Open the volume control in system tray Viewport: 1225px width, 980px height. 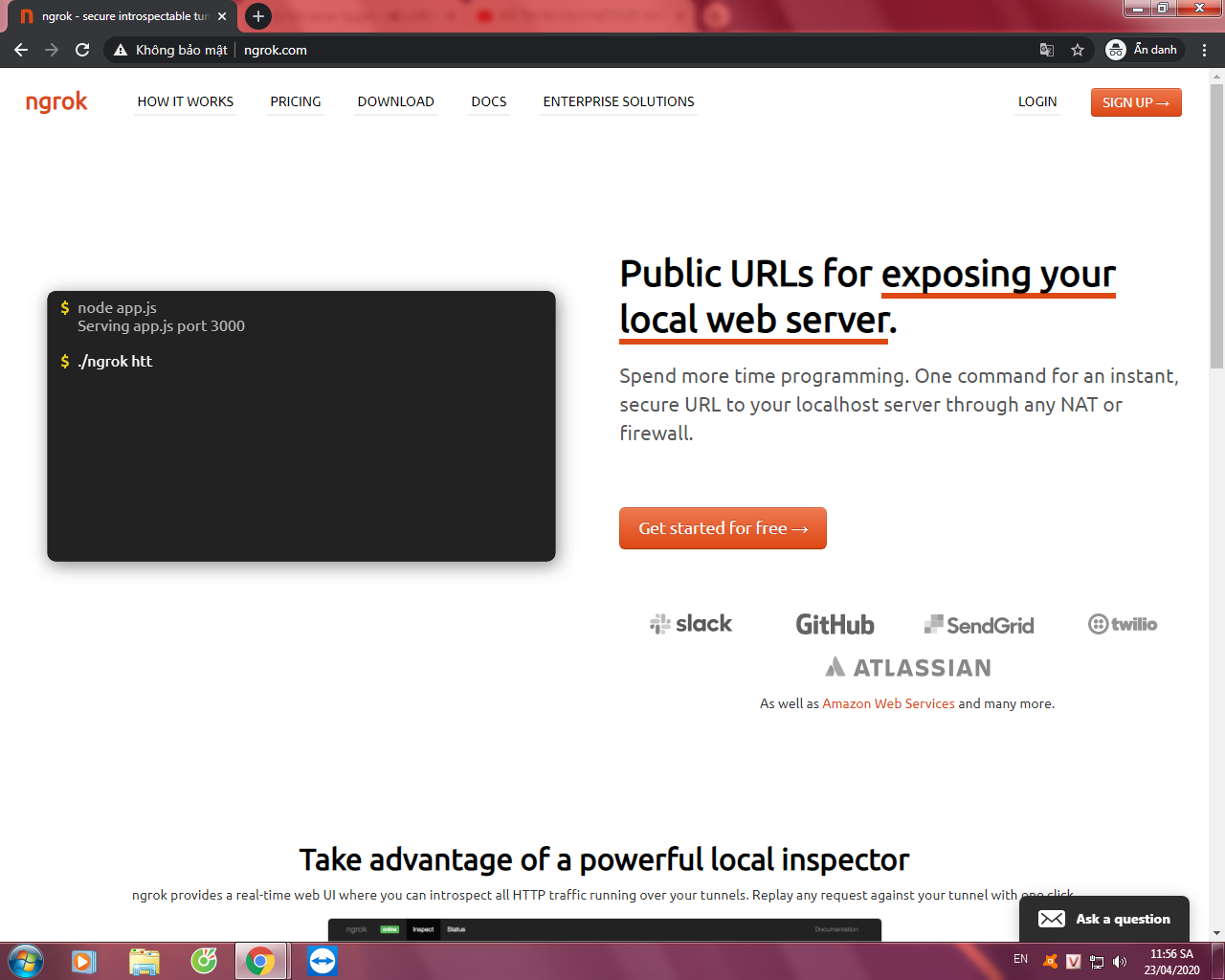1120,962
